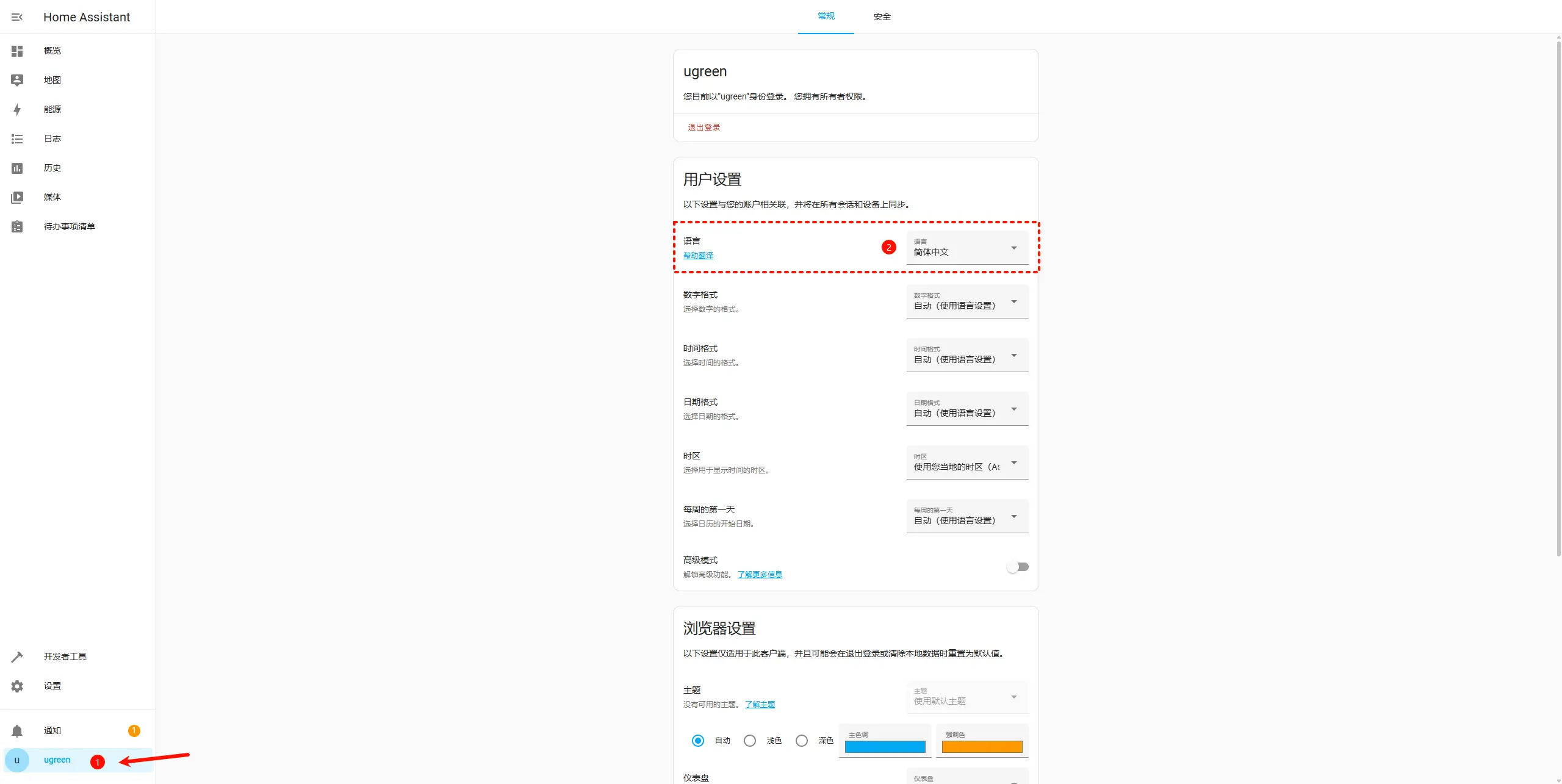Open the 概览 dashboard icon
1562x784 pixels.
click(x=17, y=51)
